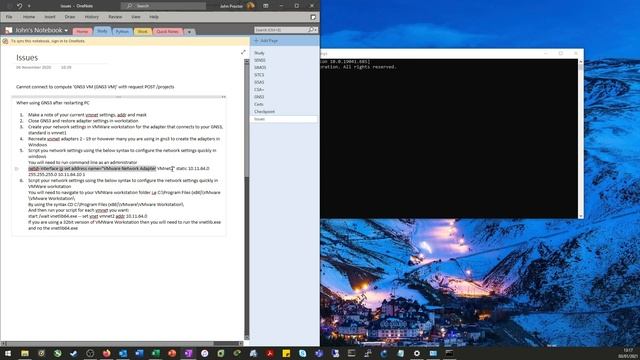Image resolution: width=640 pixels, height=360 pixels.
Task: Click Command Prompt scrollbar up arrow
Action: tap(580, 62)
